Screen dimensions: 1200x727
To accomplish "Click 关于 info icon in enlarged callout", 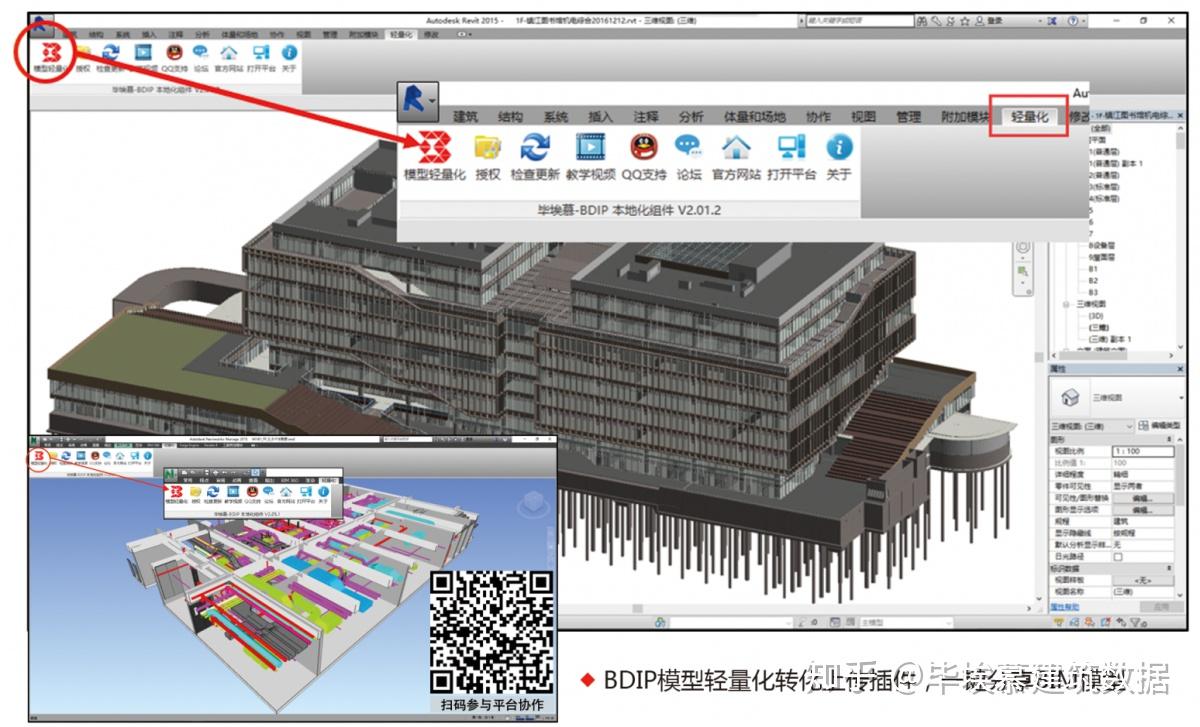I will point(838,147).
